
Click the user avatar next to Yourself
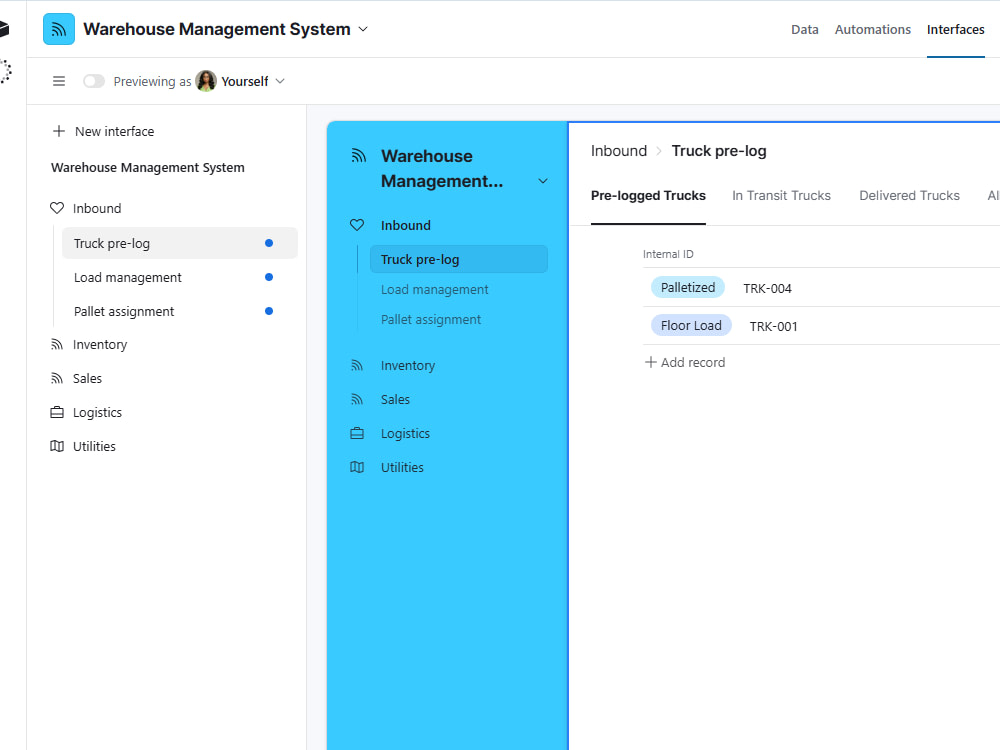[206, 81]
